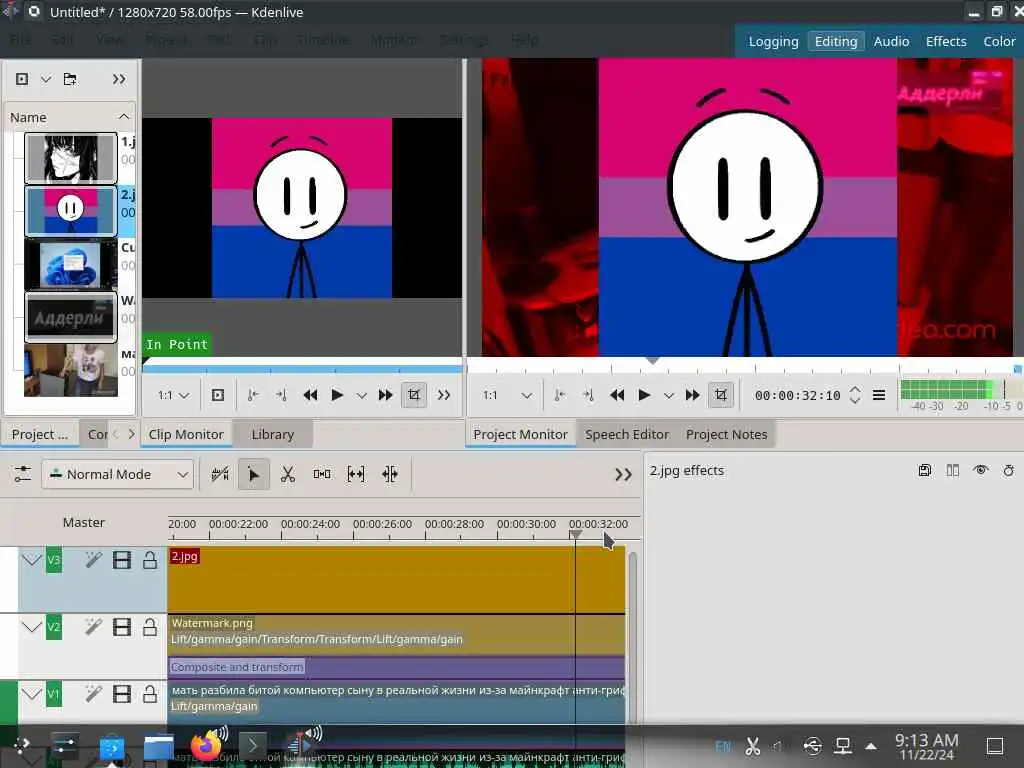Hide track V1 video film icon
The image size is (1024, 768).
pyautogui.click(x=121, y=694)
